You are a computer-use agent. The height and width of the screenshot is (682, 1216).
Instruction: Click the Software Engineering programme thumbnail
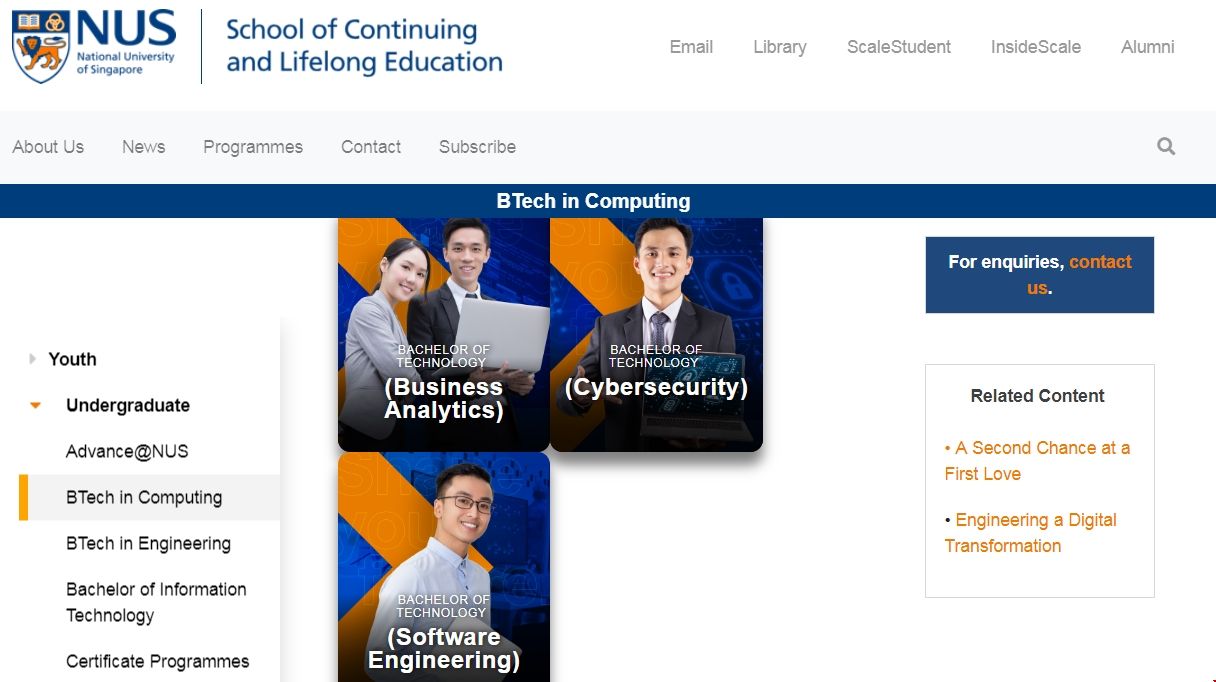pos(444,570)
